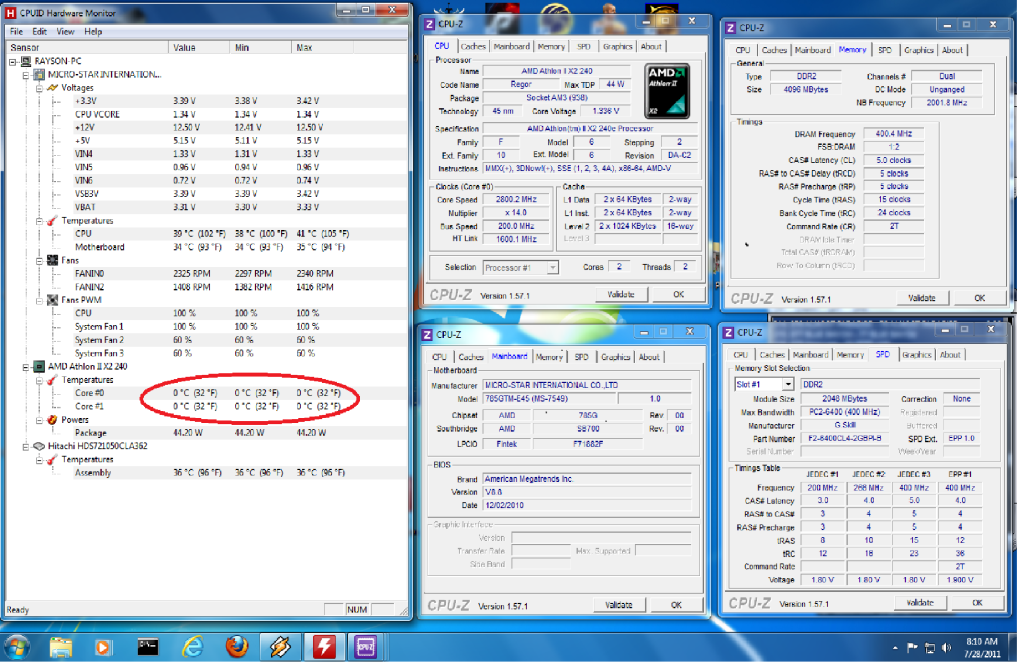
Task: Select the CPU-Z purple taskbar icon
Action: (x=365, y=647)
